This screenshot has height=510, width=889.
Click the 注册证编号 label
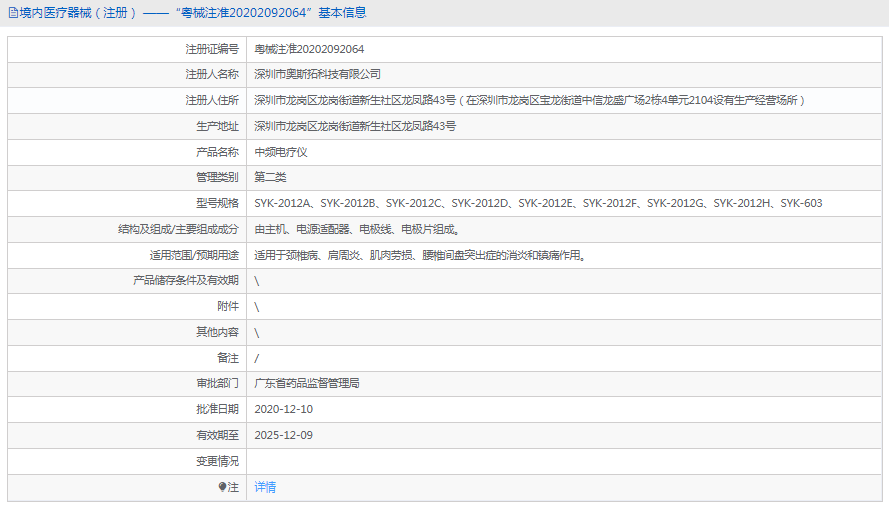coord(212,49)
